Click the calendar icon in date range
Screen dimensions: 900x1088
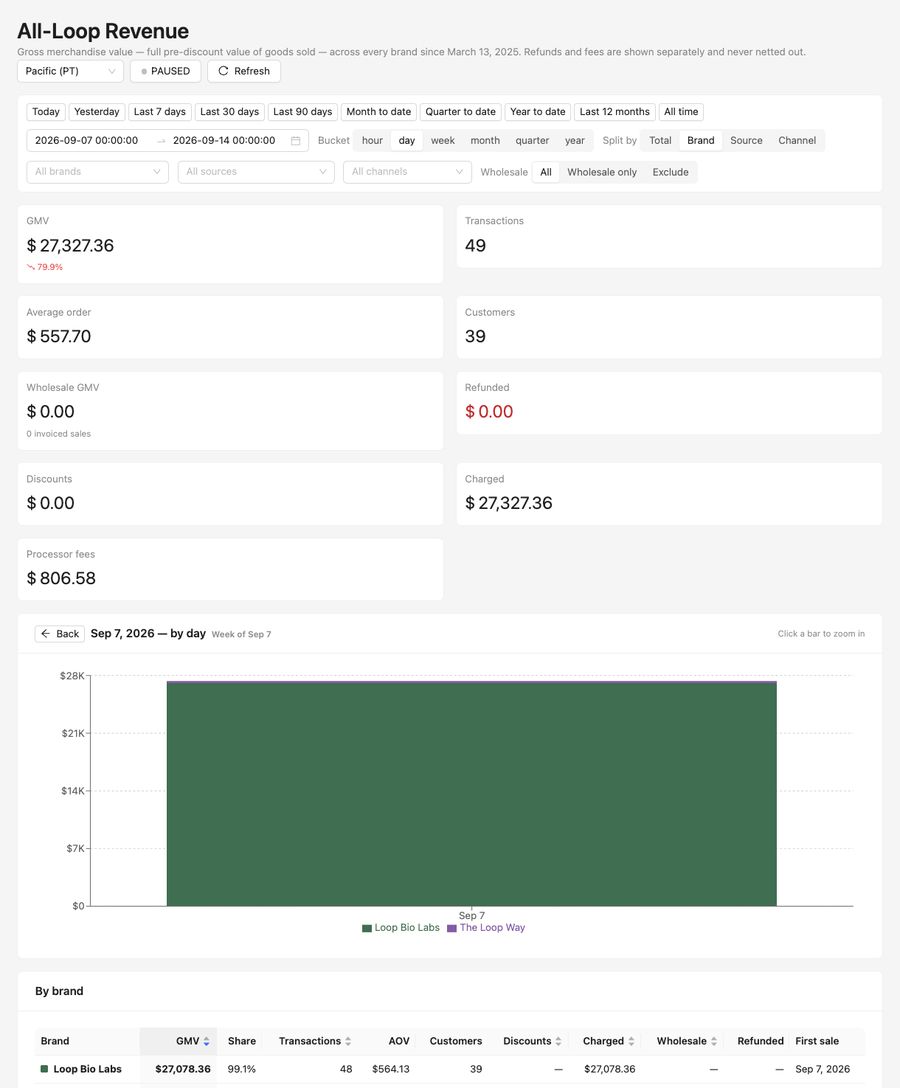(296, 141)
